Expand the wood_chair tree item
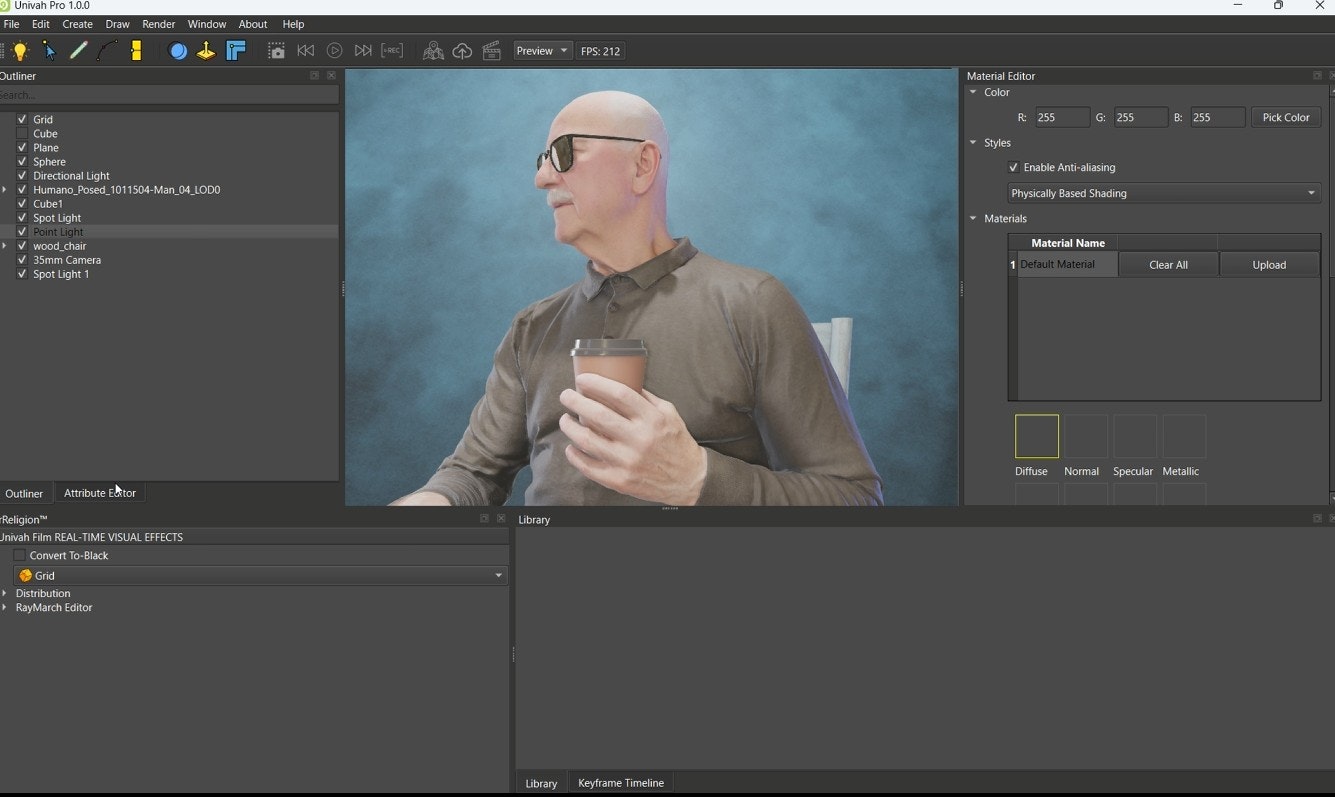The image size is (1335, 797). pos(5,246)
